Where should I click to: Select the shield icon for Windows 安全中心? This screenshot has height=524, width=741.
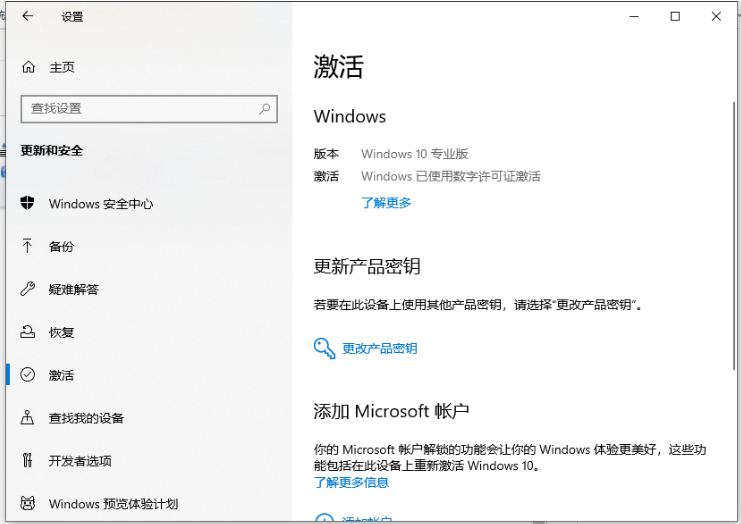click(x=27, y=203)
